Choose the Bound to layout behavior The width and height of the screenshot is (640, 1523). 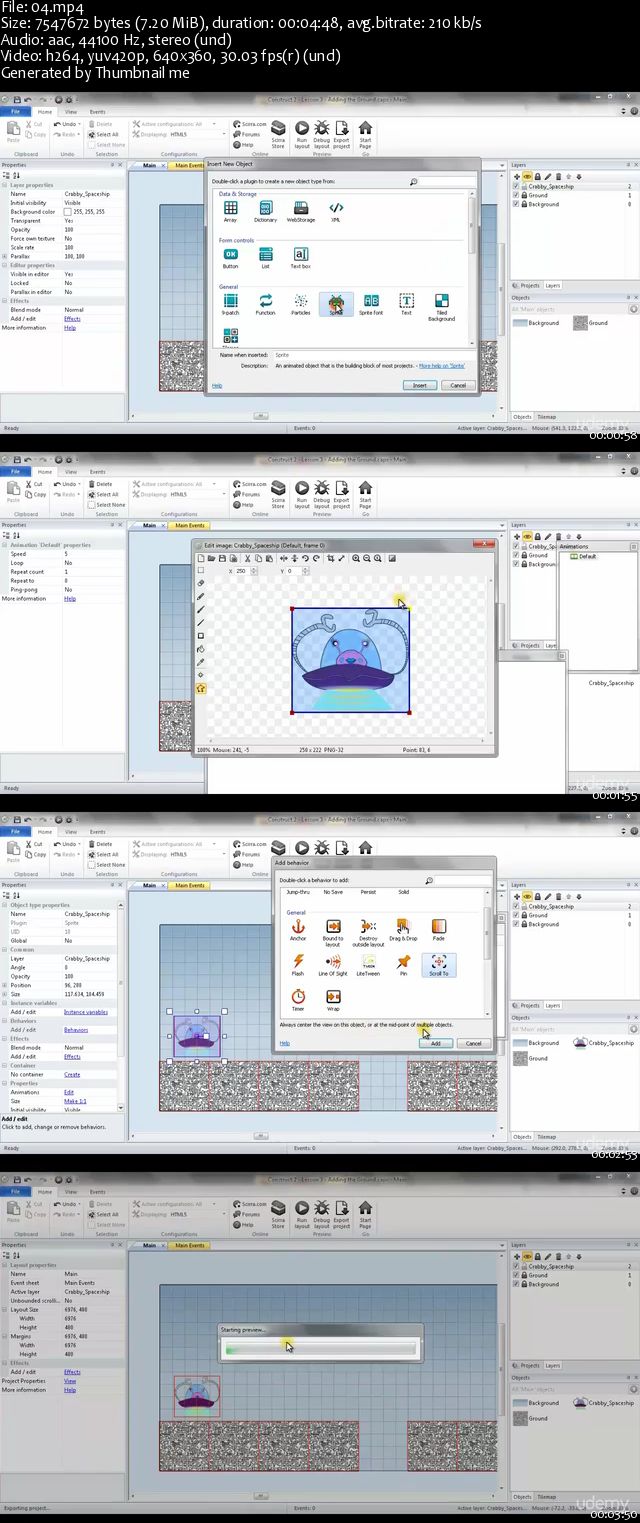333,934
